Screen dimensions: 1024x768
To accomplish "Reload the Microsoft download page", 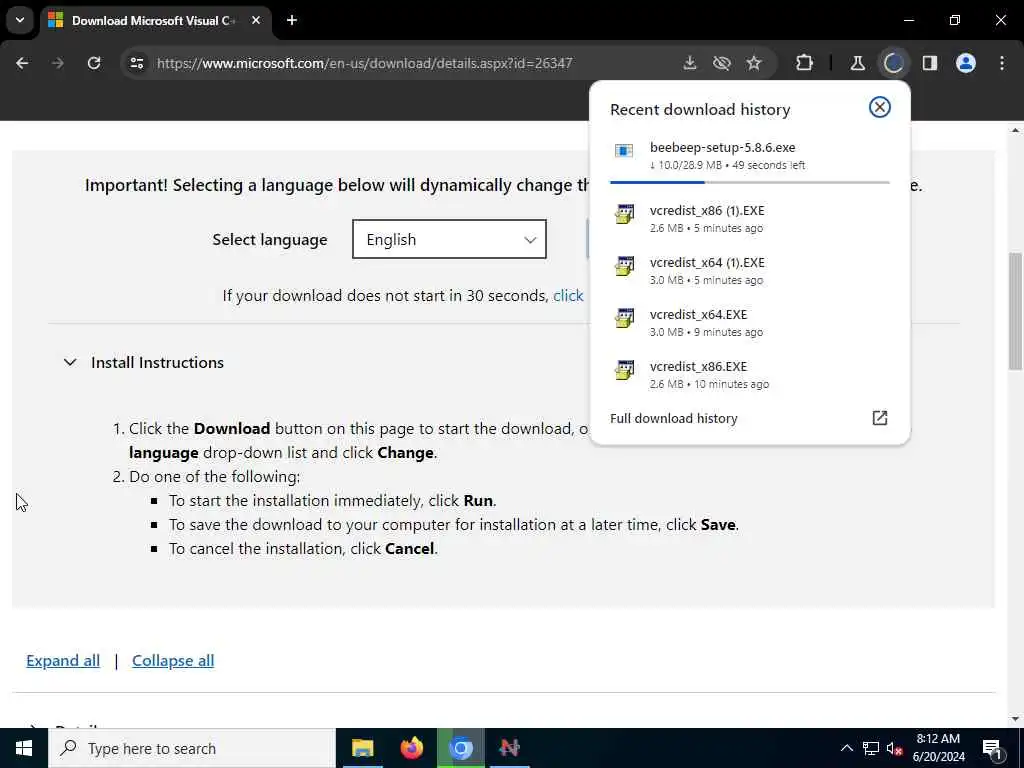I will 94,63.
